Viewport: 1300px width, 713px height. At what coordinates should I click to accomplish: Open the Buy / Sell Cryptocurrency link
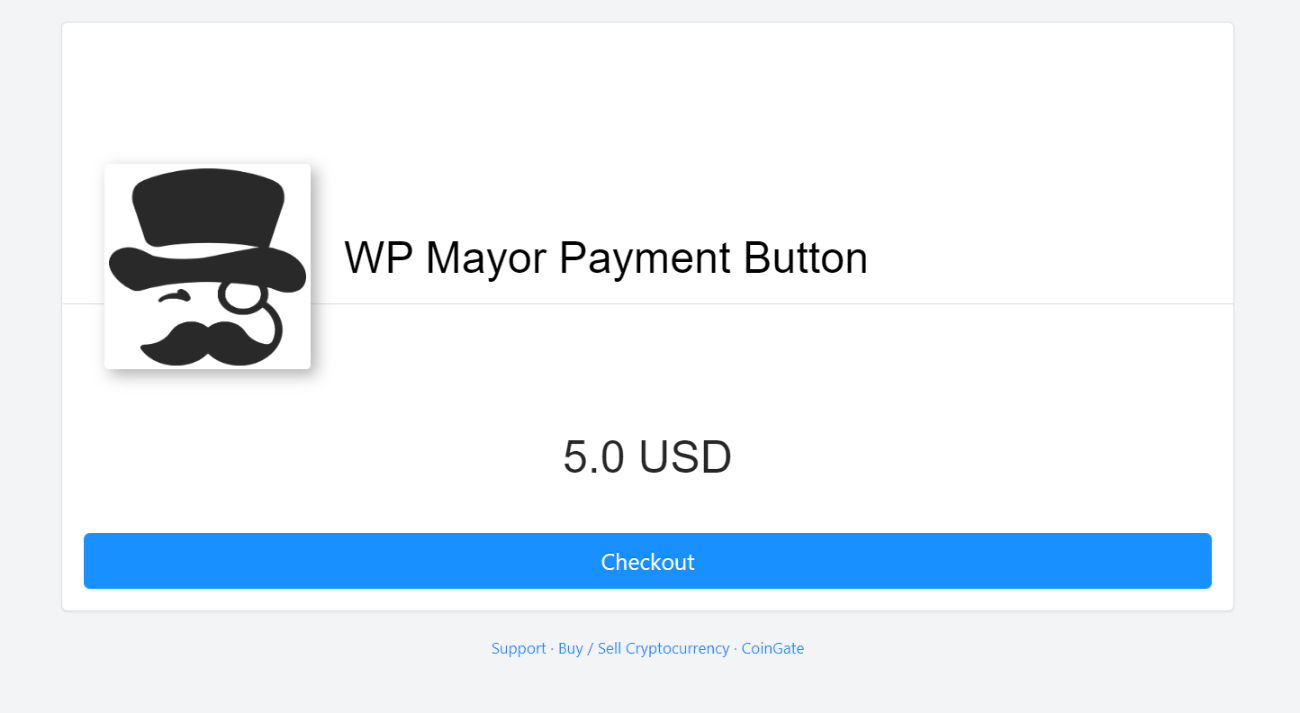(x=644, y=648)
